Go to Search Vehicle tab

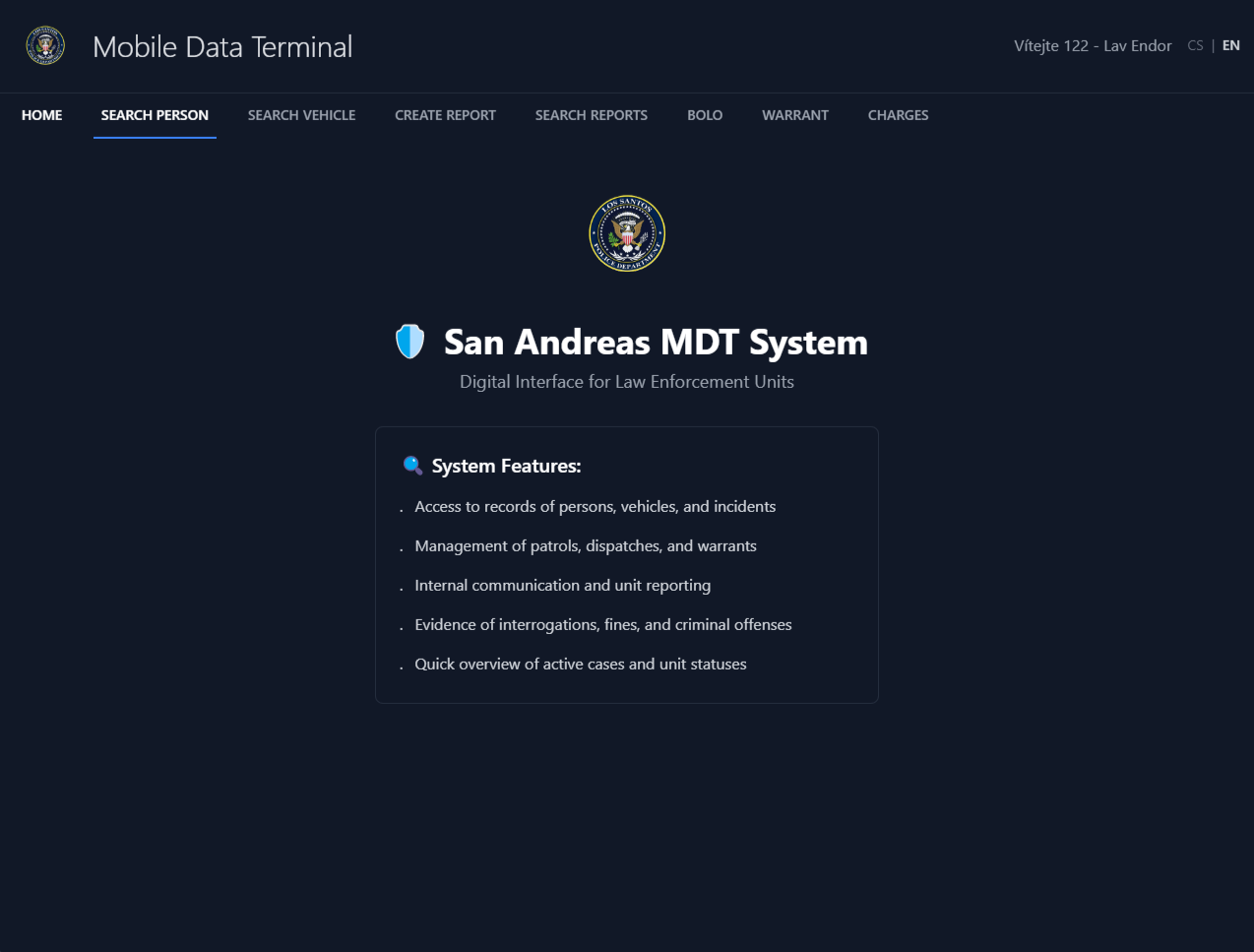pos(301,115)
